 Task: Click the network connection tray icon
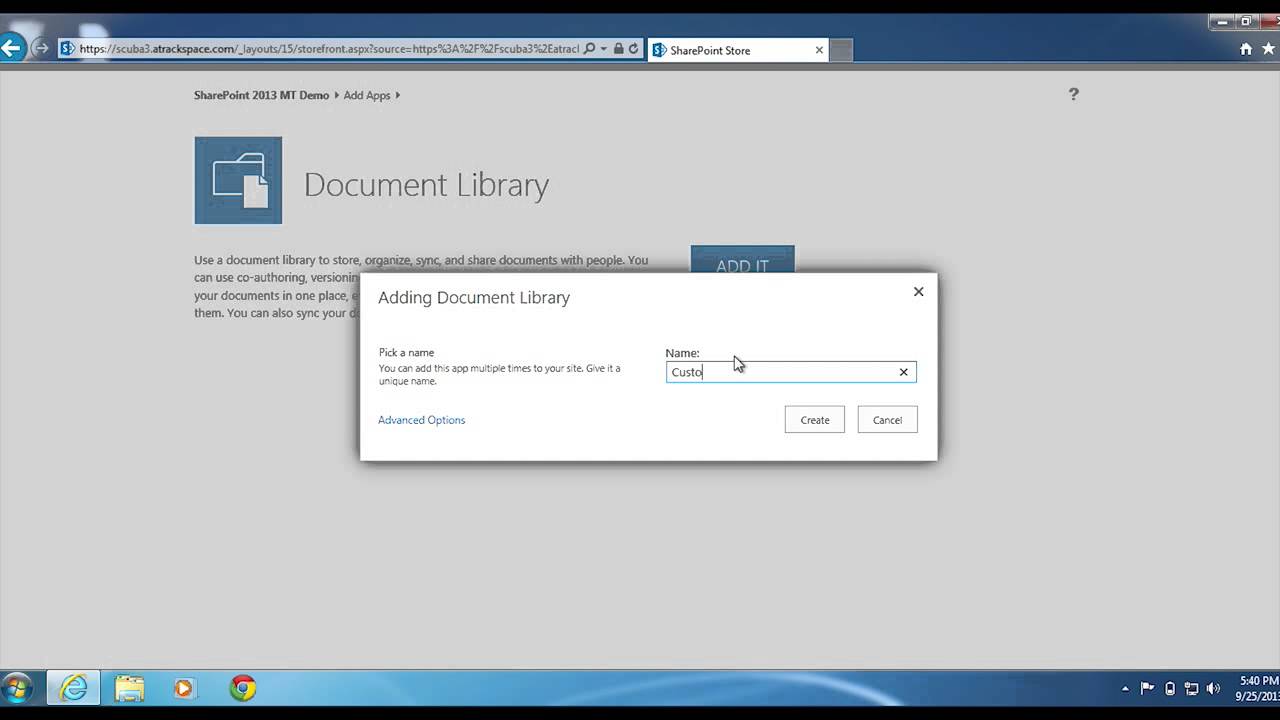1191,688
